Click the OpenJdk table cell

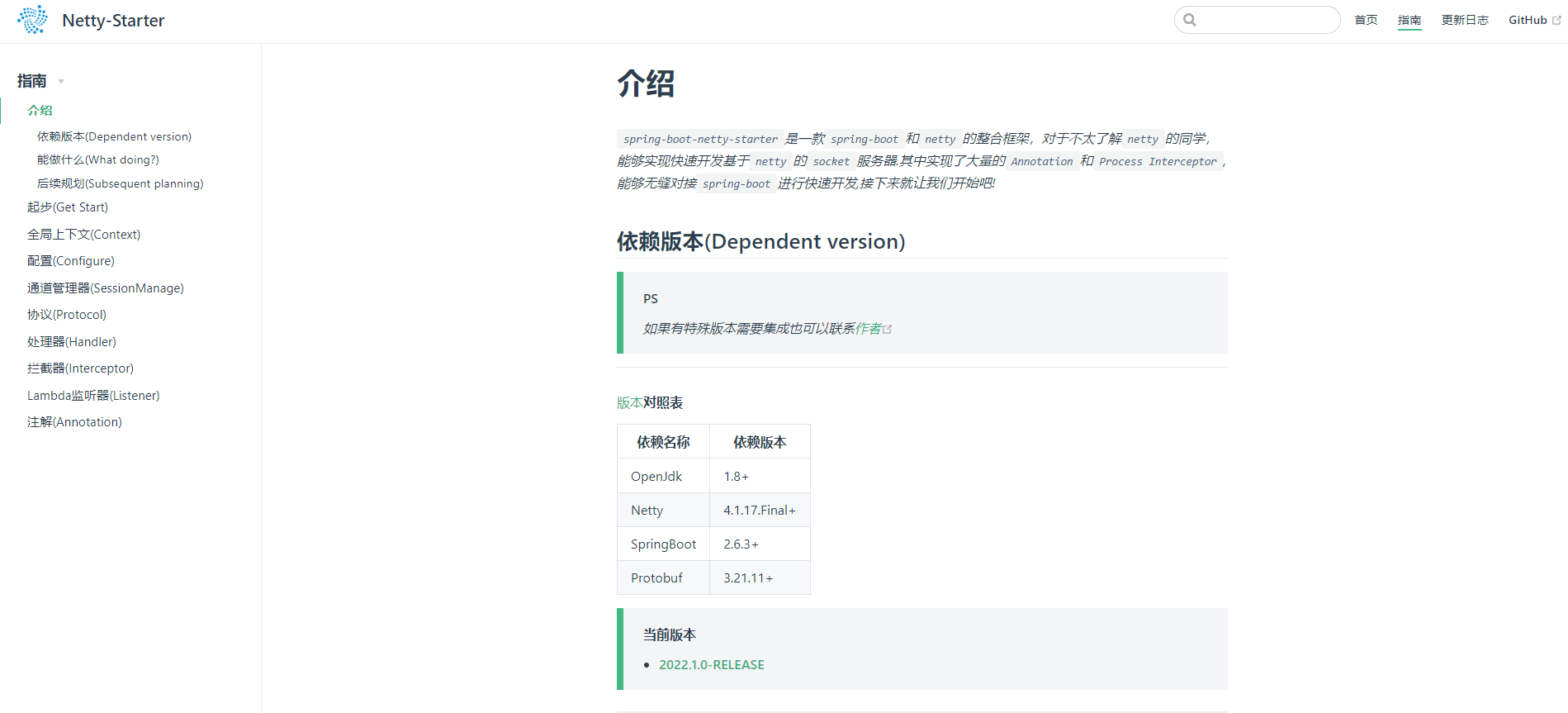[x=663, y=477]
